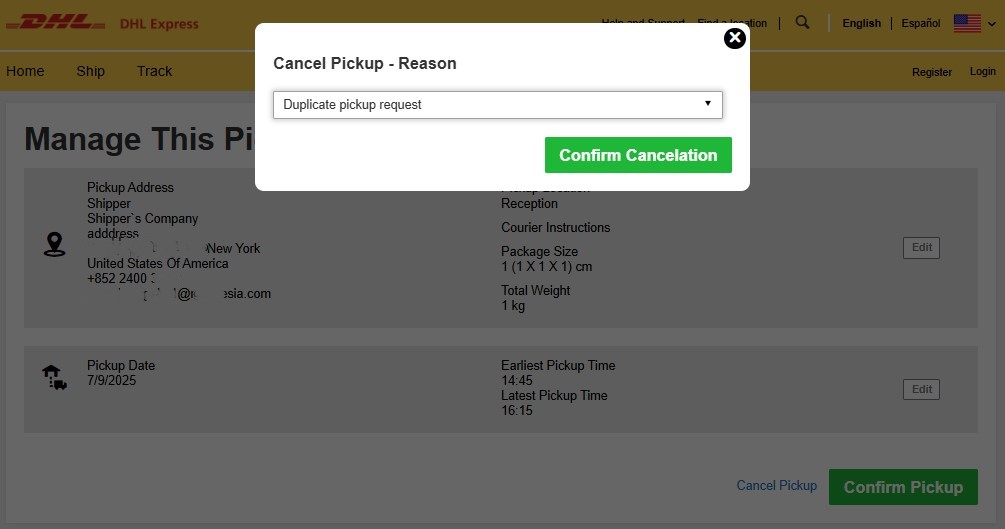Screen dimensions: 1005x529
Task: Switch language to Español
Action: point(920,23)
